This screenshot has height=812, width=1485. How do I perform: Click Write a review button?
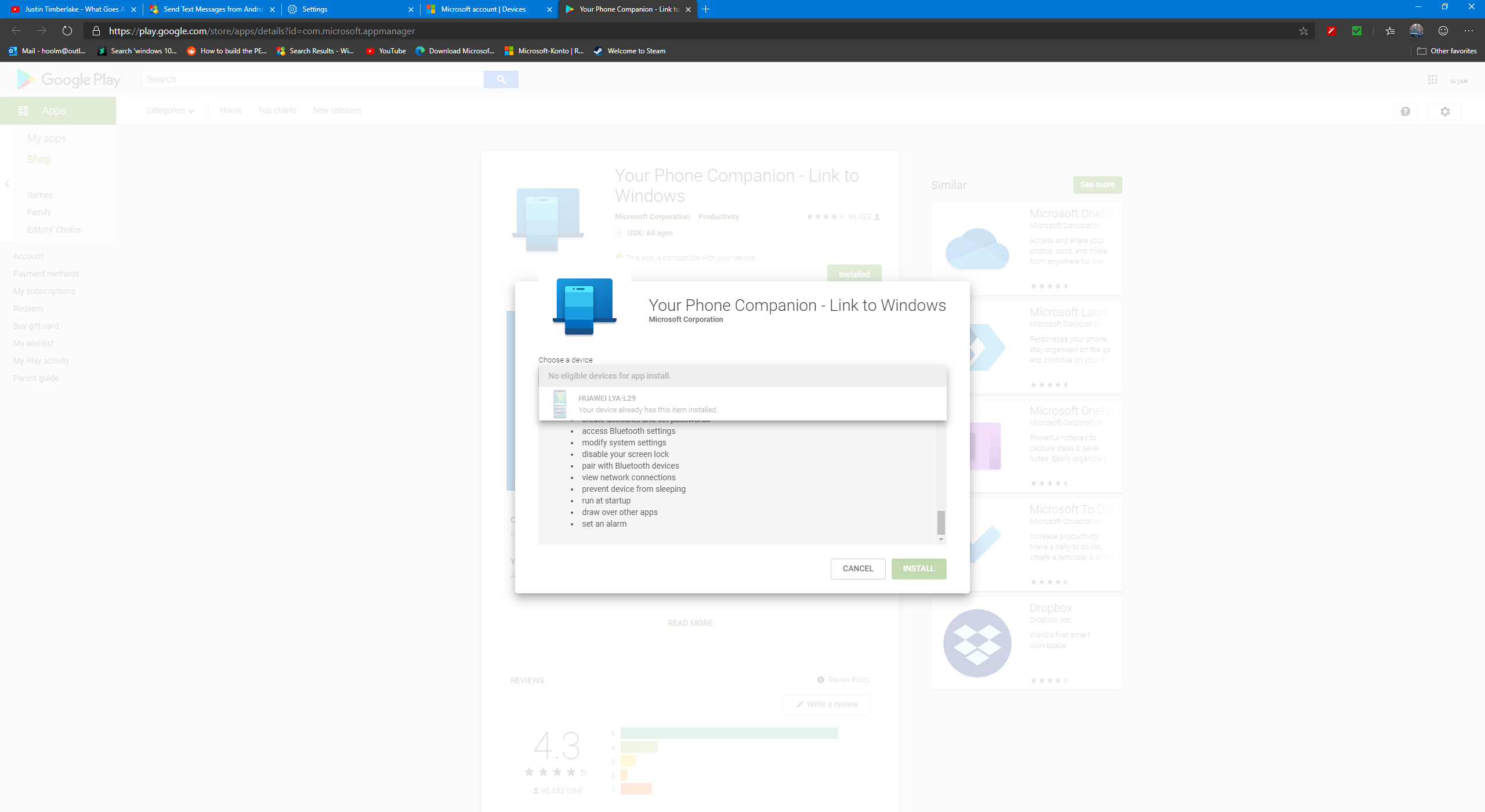tap(827, 704)
